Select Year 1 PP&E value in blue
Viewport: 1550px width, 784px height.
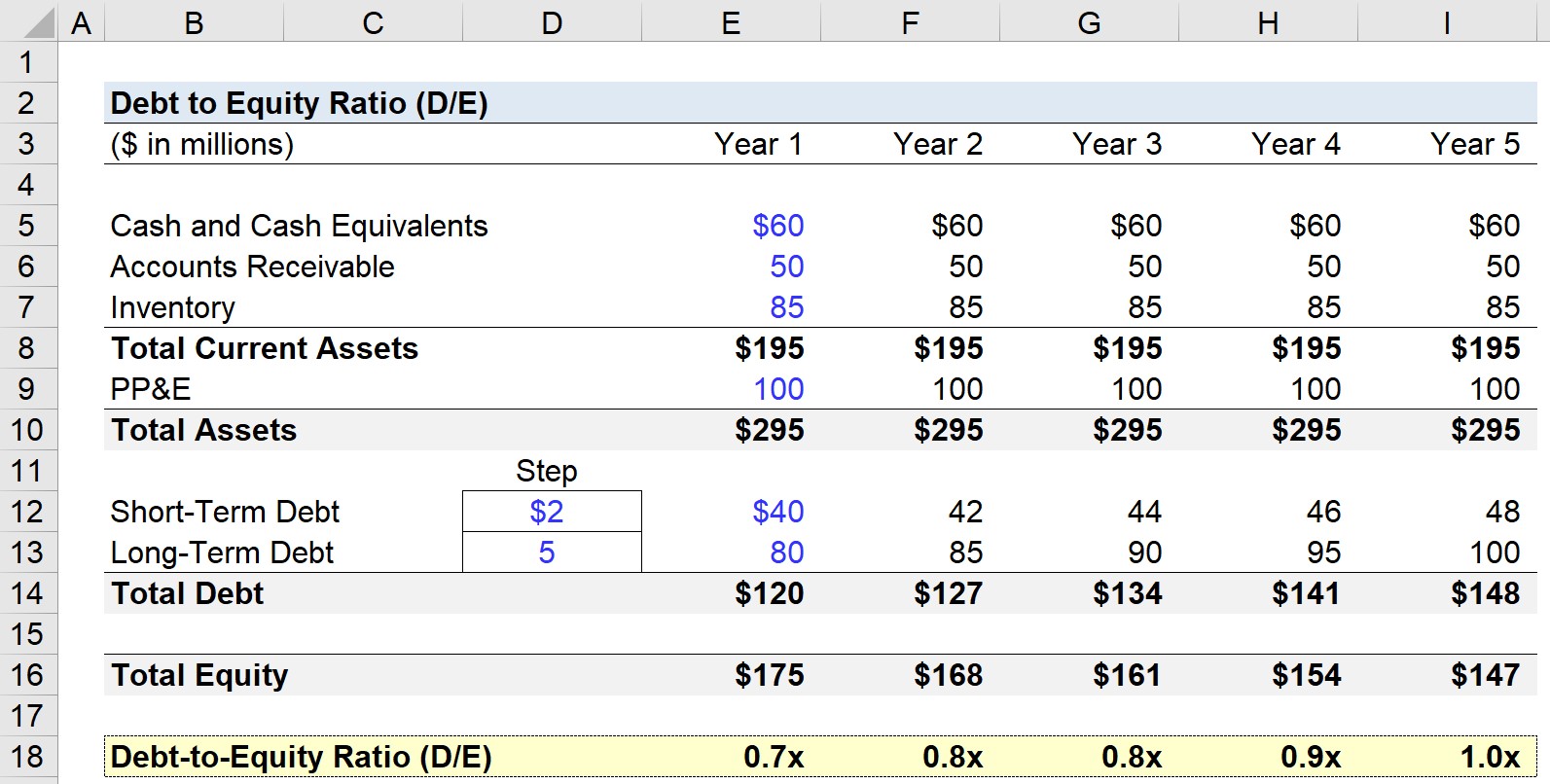click(x=778, y=389)
